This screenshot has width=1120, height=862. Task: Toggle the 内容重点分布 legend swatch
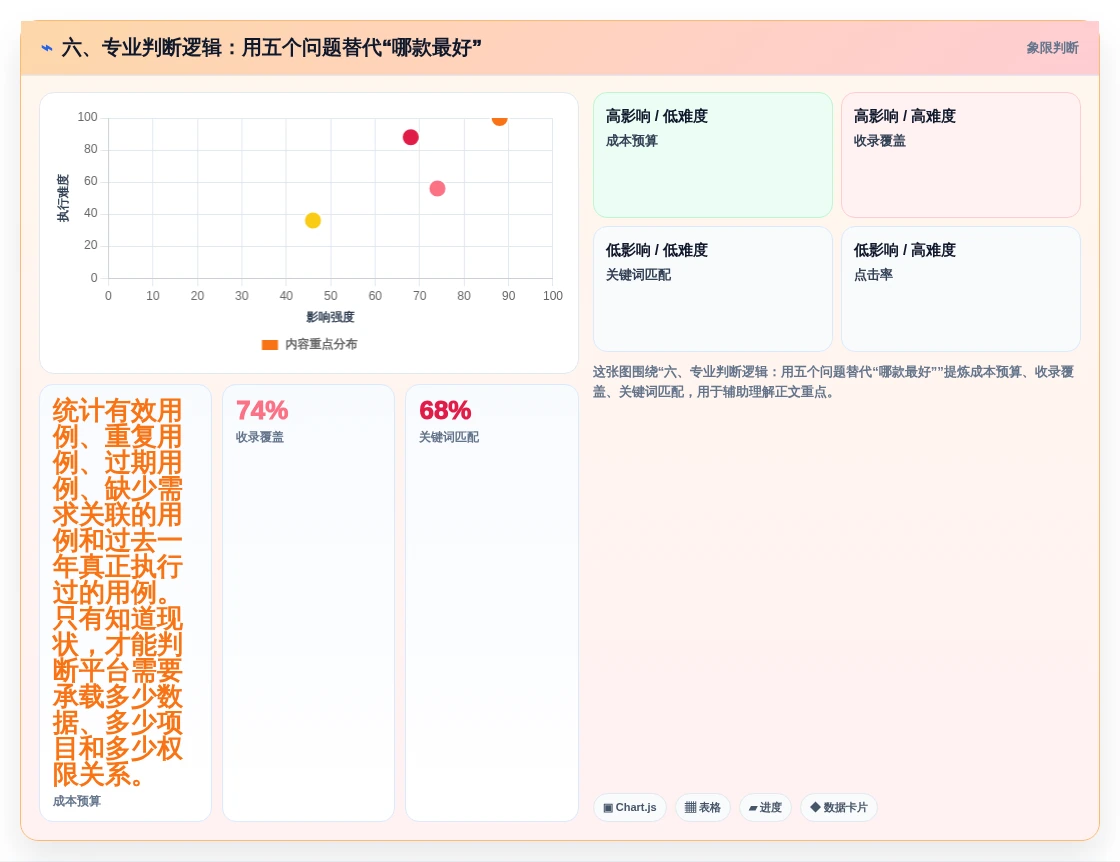(269, 345)
